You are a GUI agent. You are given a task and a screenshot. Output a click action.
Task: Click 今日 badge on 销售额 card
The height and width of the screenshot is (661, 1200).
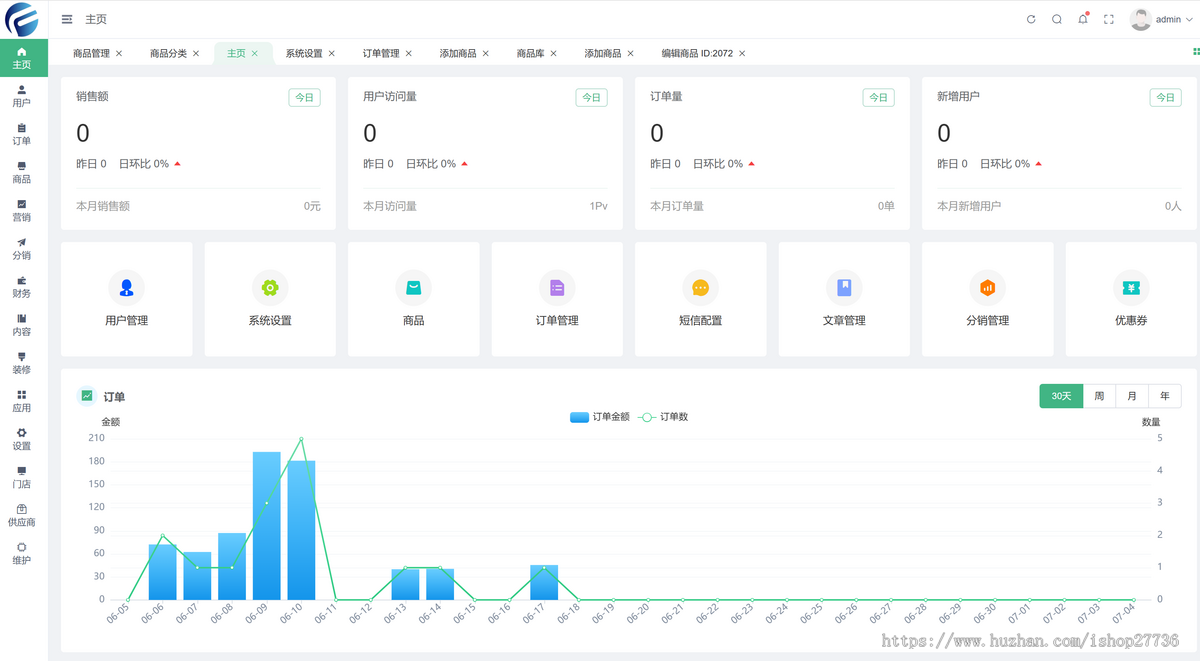304,97
